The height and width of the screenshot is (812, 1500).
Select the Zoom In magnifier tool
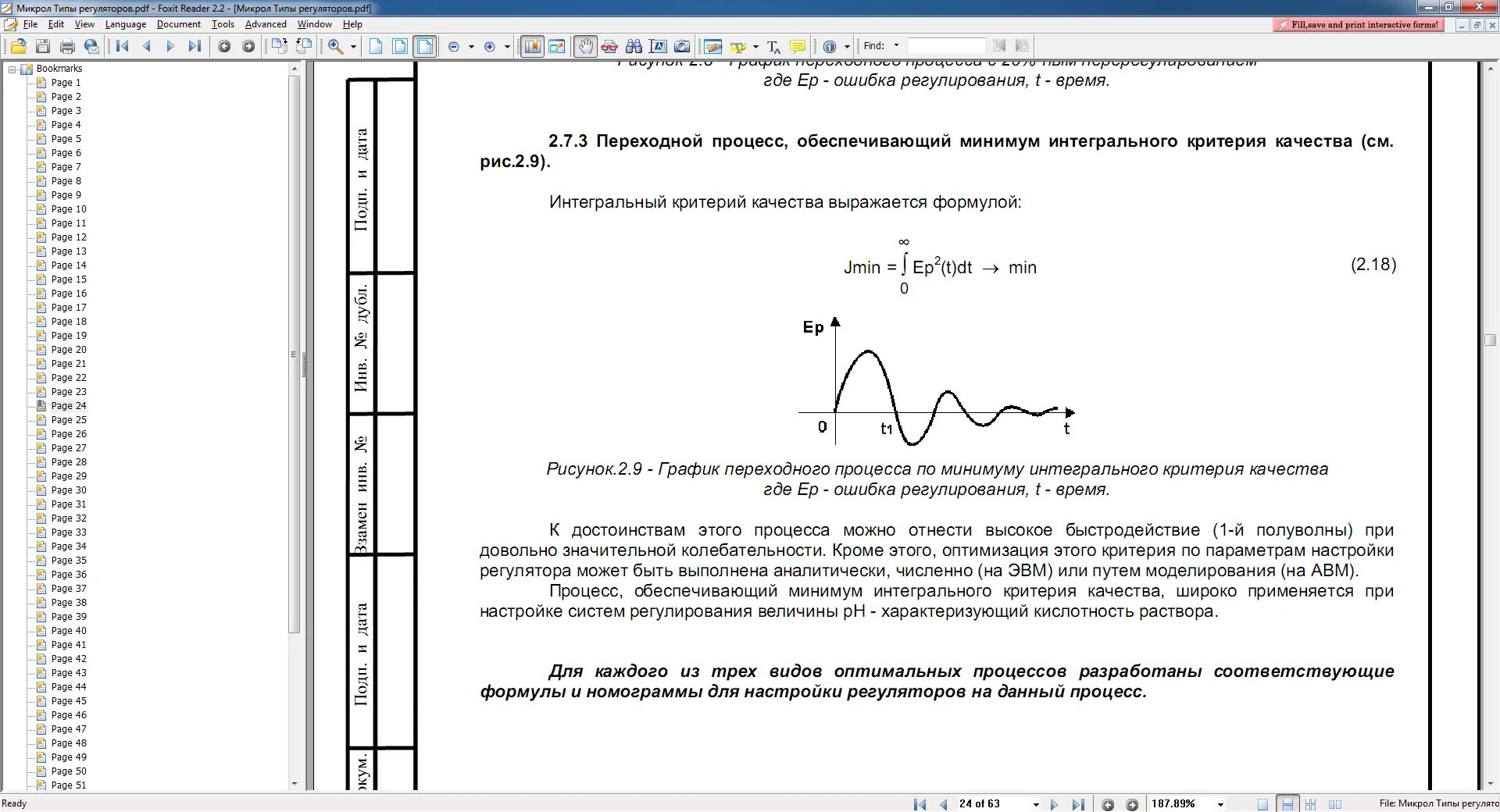click(x=335, y=47)
